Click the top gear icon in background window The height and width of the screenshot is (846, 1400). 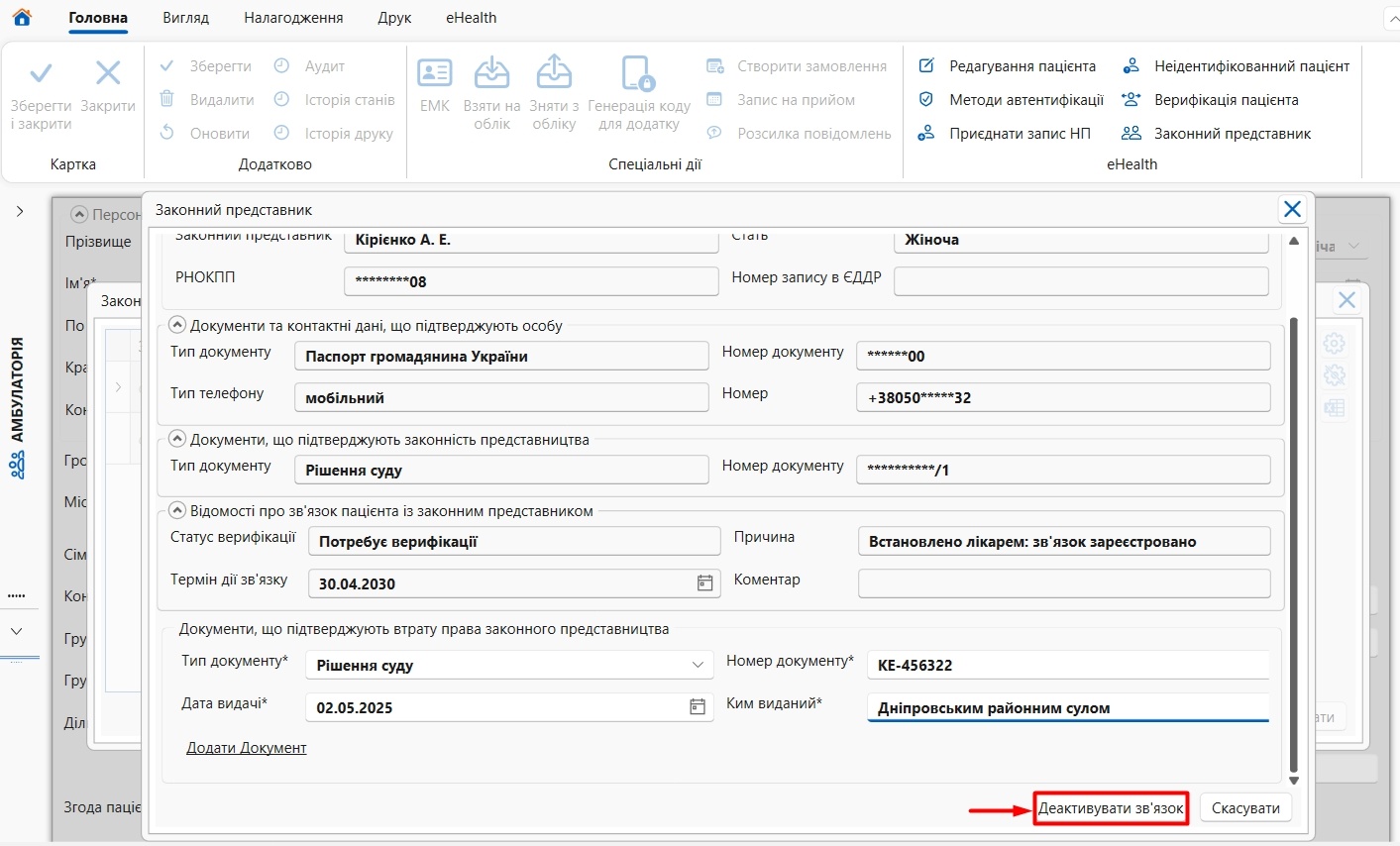[x=1335, y=344]
